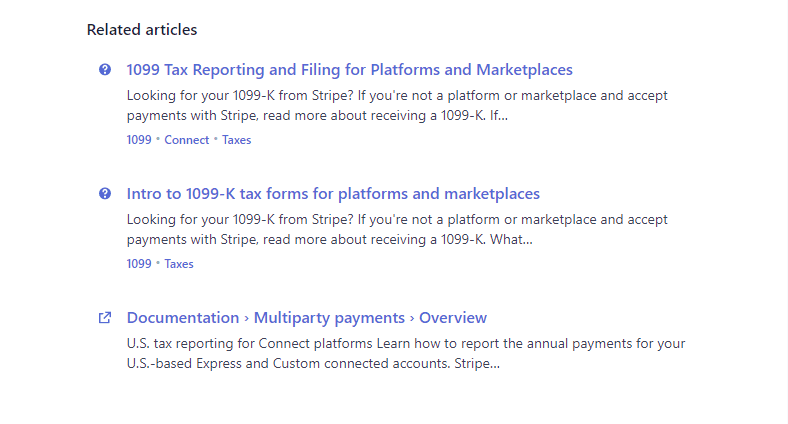
Task: Click the 'U.S. tax reporting for Connect platforms' description
Action: [x=406, y=353]
